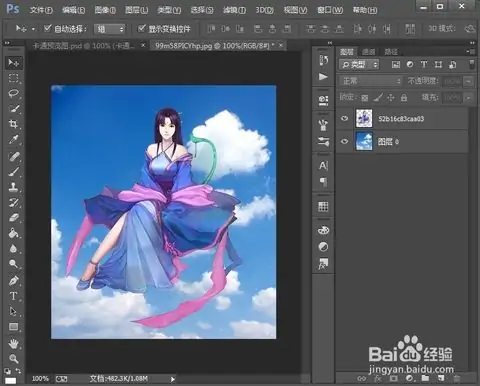Open the tool preset picker arrow

33,29
